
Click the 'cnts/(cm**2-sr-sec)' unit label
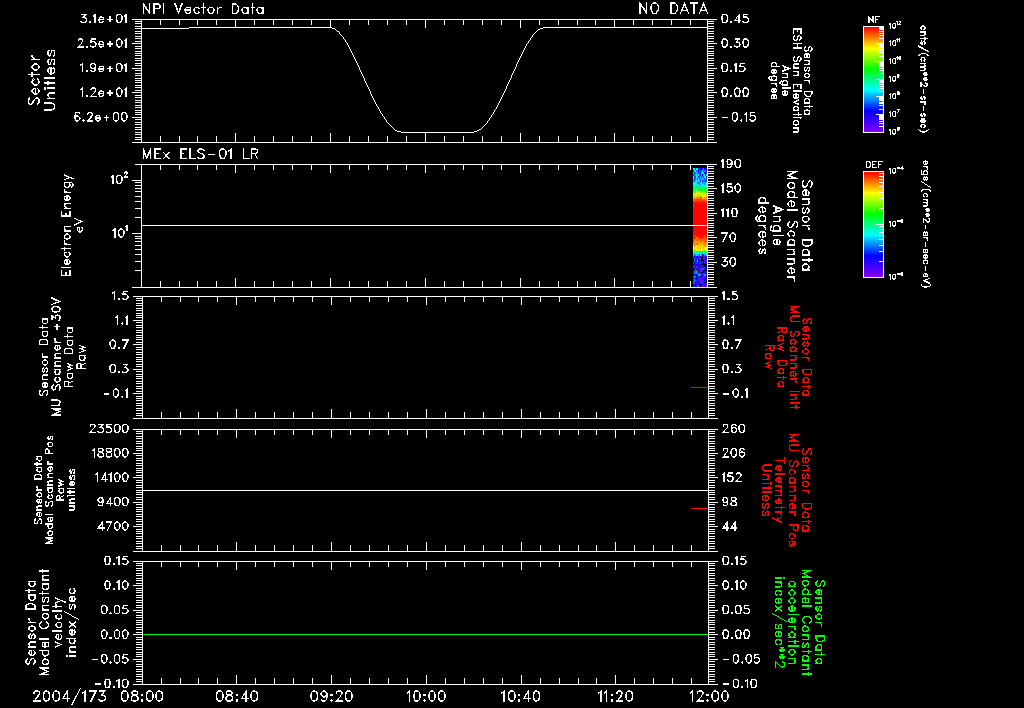(x=922, y=78)
